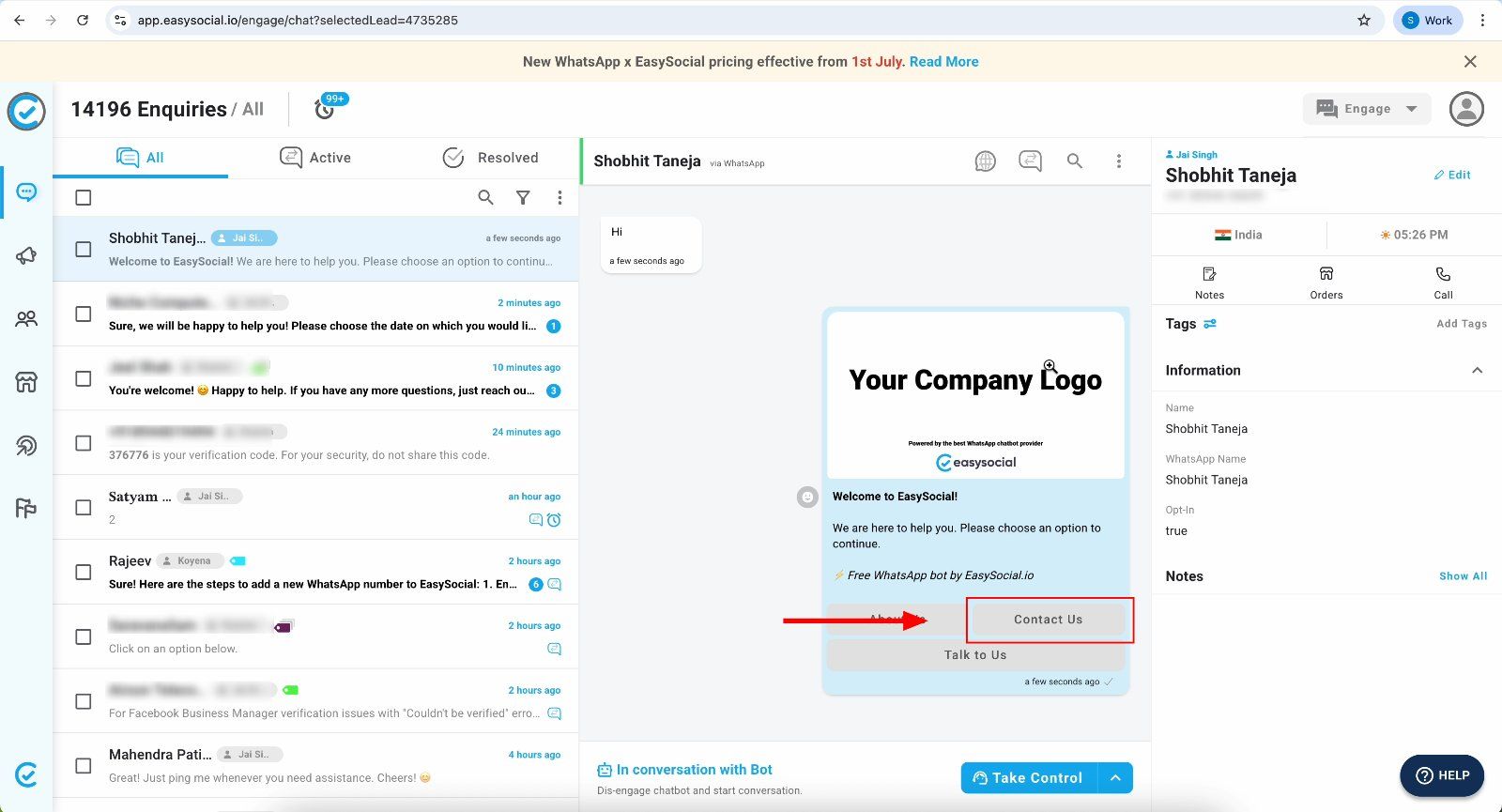The image size is (1502, 812).
Task: Collapse the Information section
Action: 1477,370
